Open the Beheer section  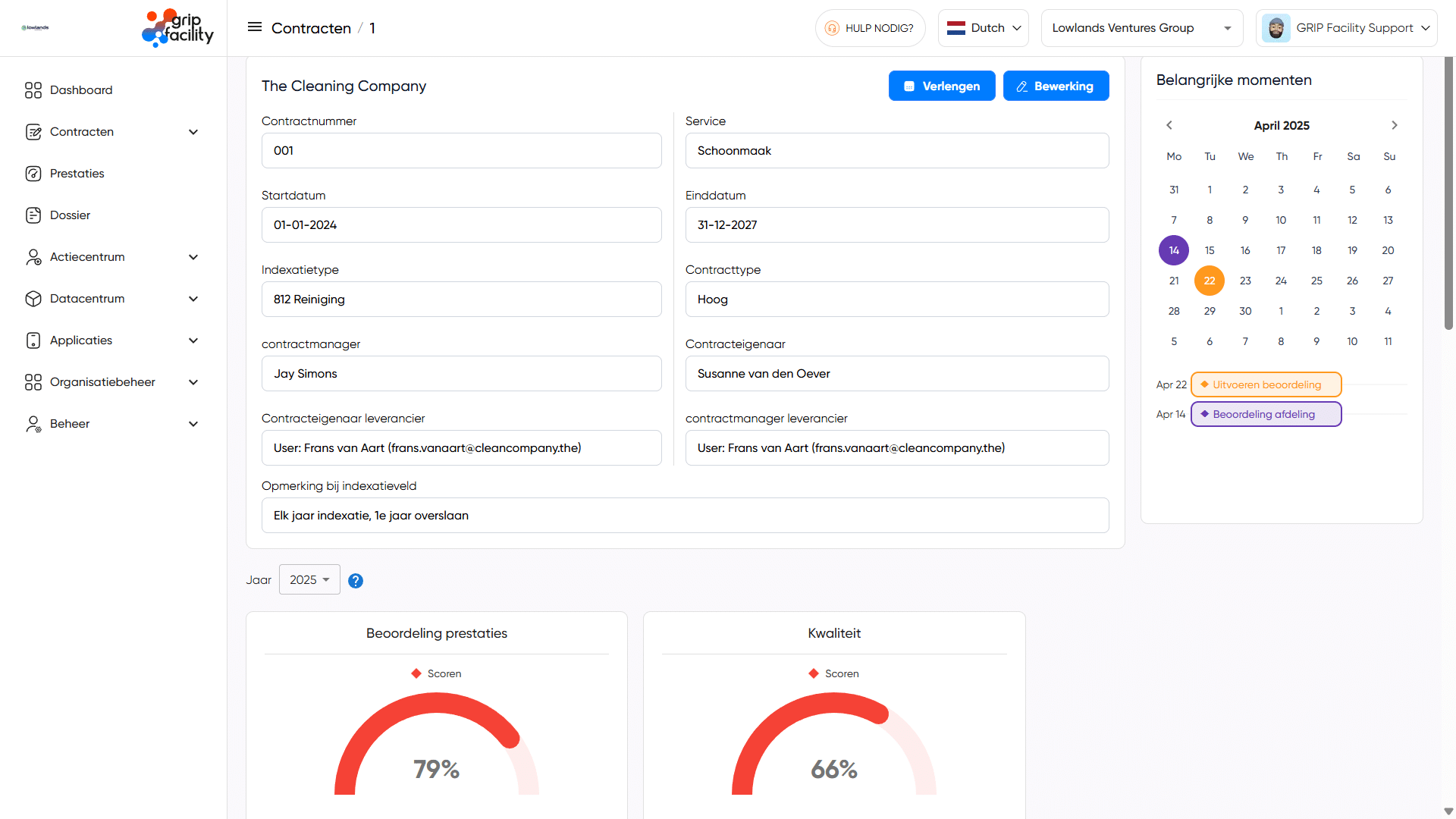69,423
